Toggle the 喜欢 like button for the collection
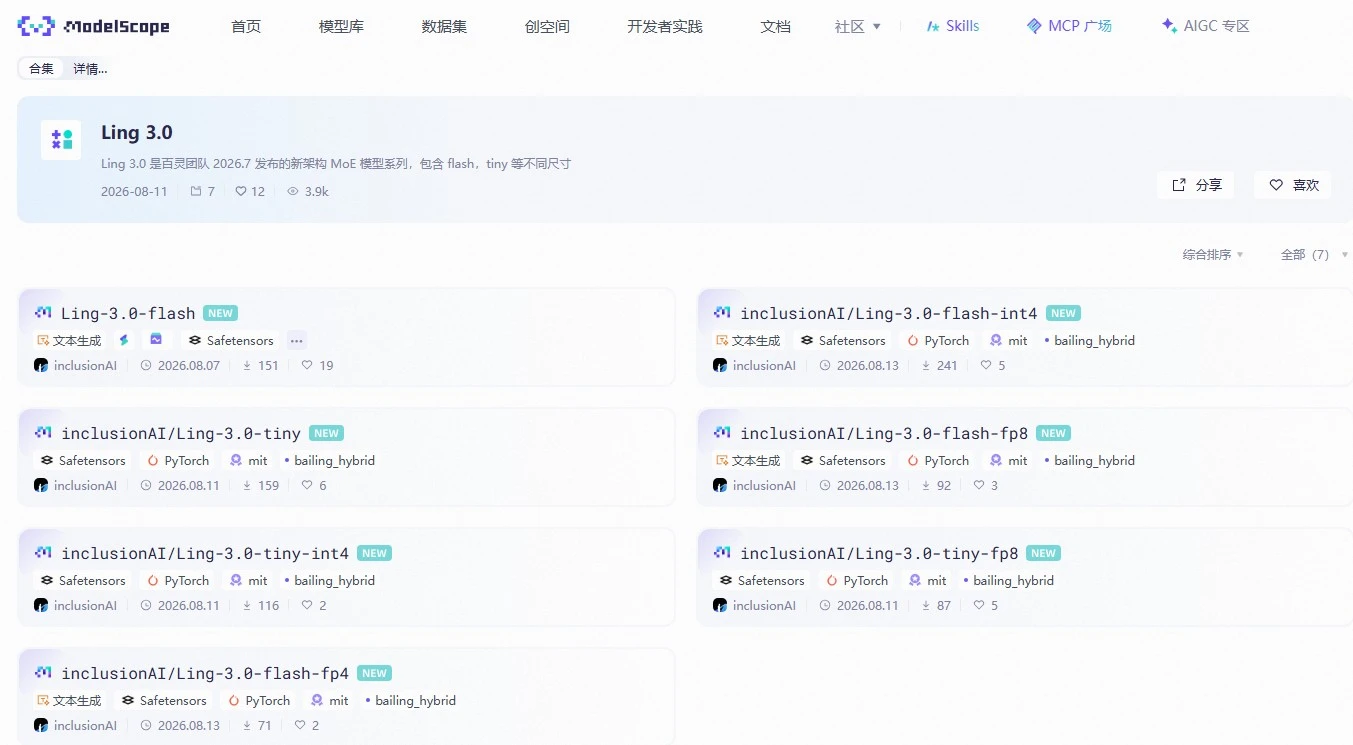Viewport: 1353px width, 745px height. click(1293, 185)
